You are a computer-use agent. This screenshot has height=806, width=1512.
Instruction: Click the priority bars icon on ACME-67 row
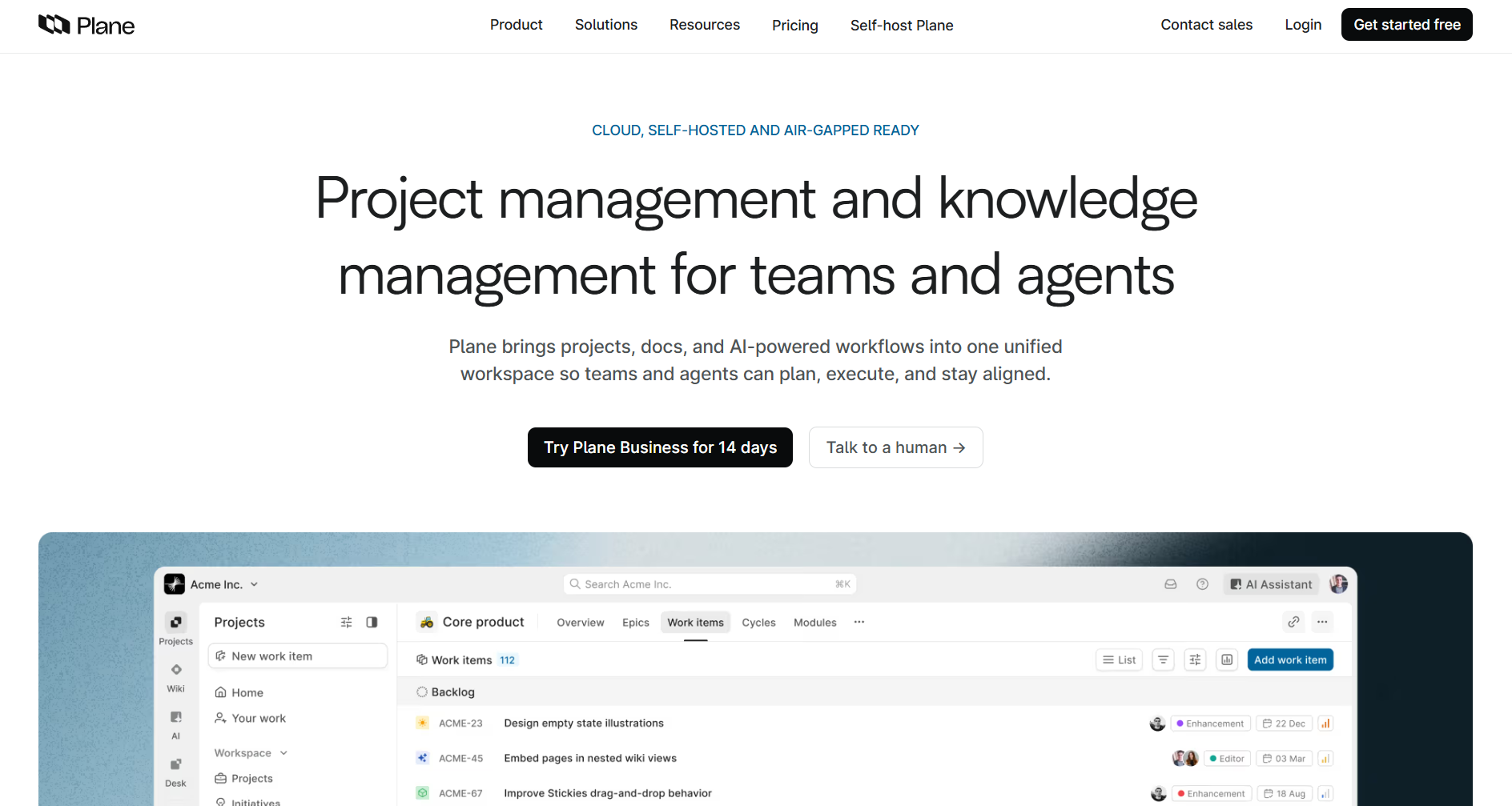click(x=1325, y=794)
